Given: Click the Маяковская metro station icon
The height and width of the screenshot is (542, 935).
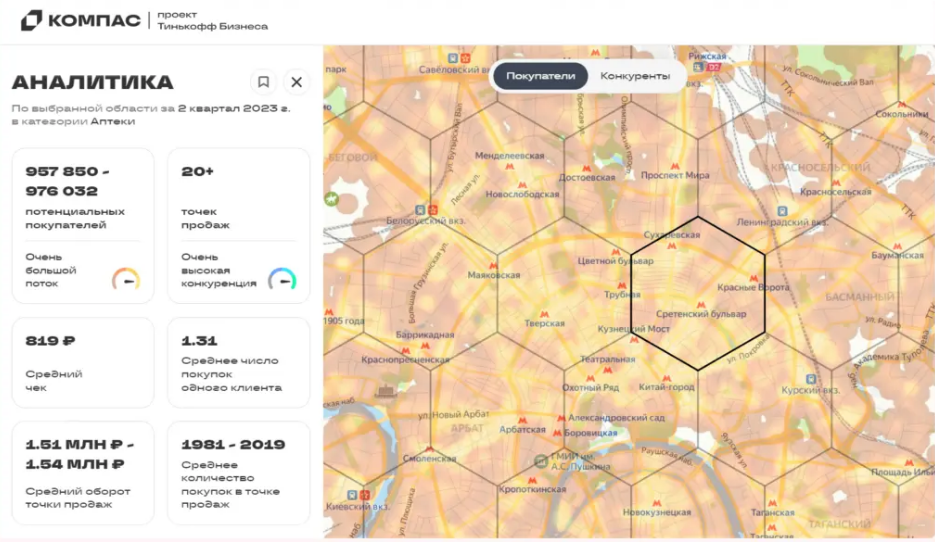Looking at the screenshot, I should [x=495, y=264].
